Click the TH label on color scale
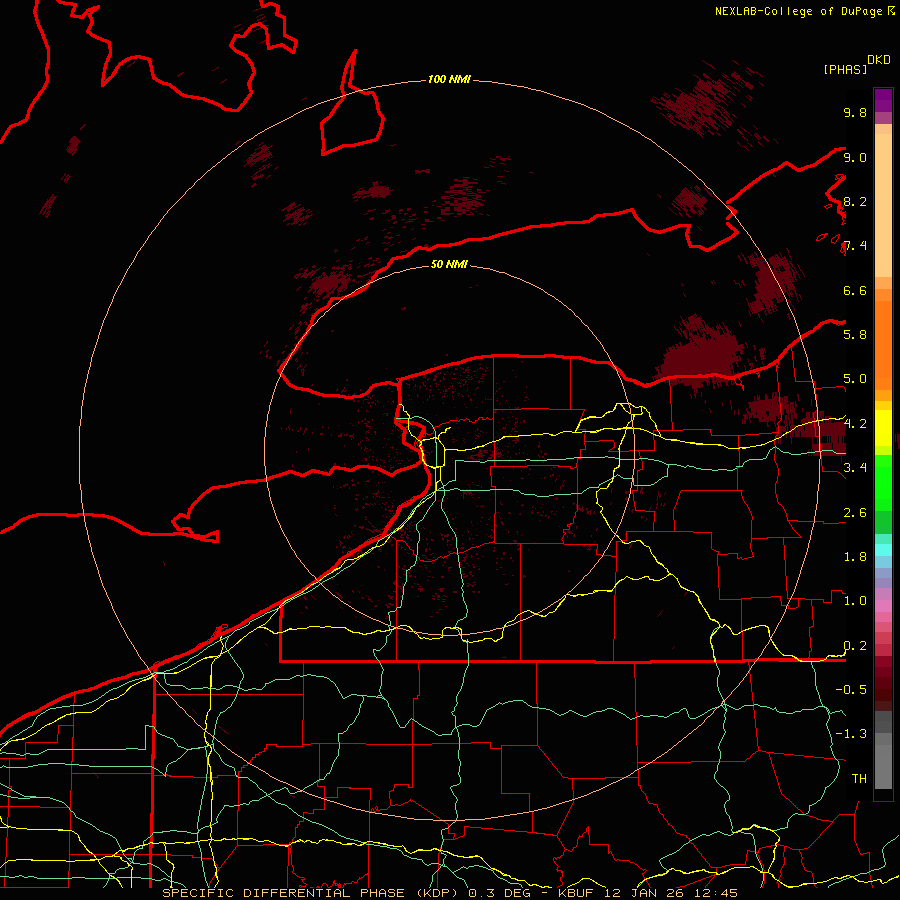900x900 pixels. point(859,779)
